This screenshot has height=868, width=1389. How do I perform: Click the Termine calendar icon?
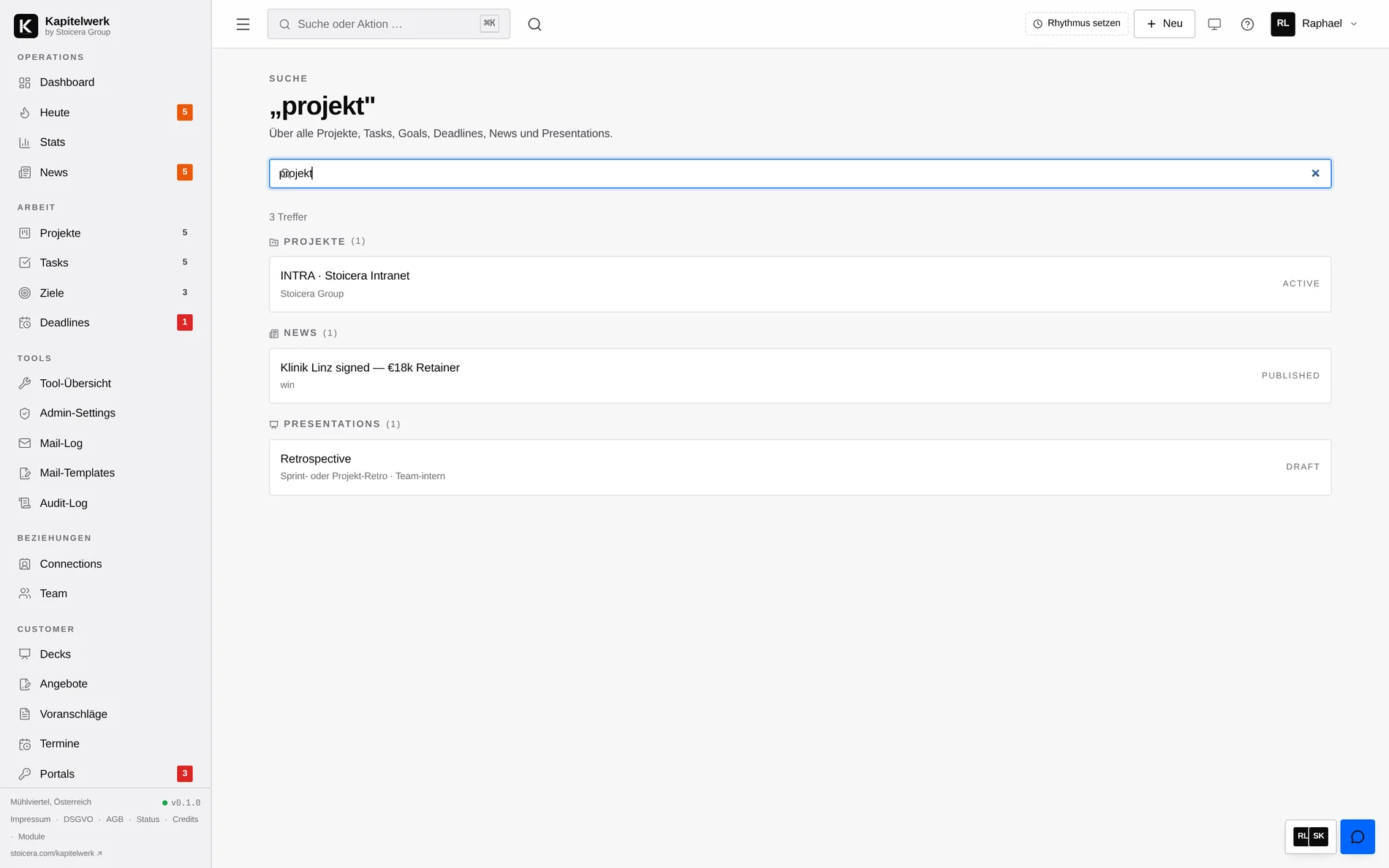pos(25,745)
